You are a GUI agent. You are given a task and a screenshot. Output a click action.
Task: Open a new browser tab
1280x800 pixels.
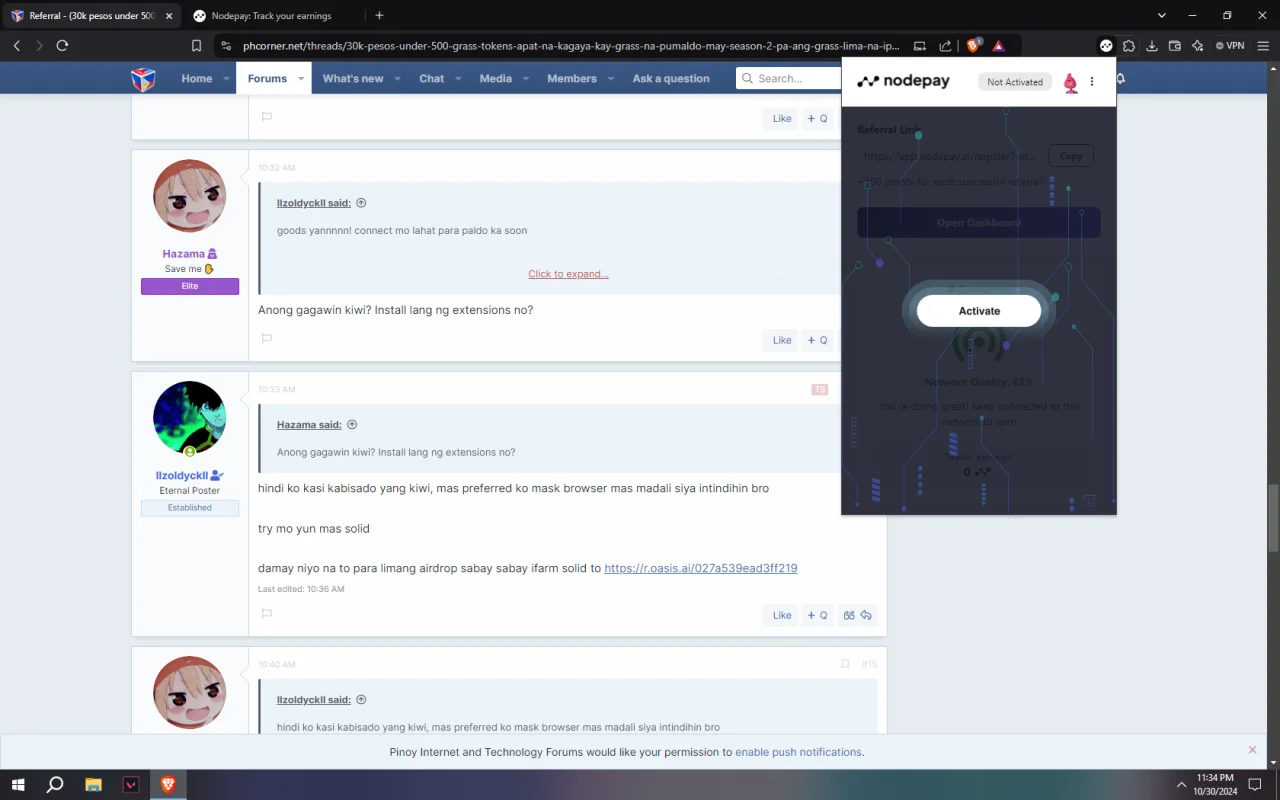coord(379,15)
